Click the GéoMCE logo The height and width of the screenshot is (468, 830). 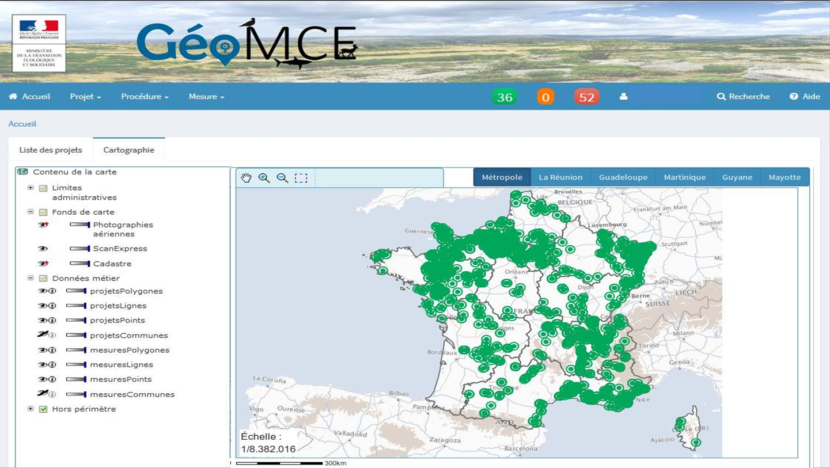(x=248, y=43)
